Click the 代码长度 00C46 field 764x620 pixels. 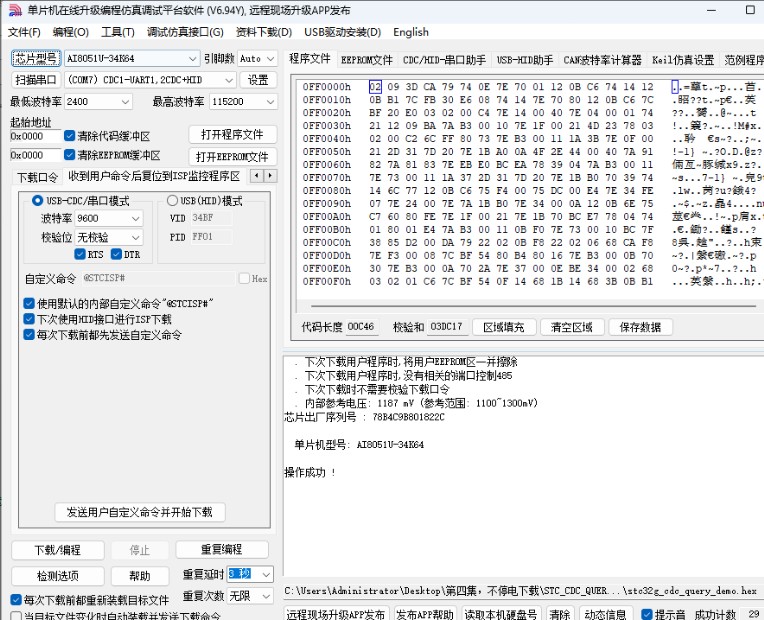pos(361,327)
